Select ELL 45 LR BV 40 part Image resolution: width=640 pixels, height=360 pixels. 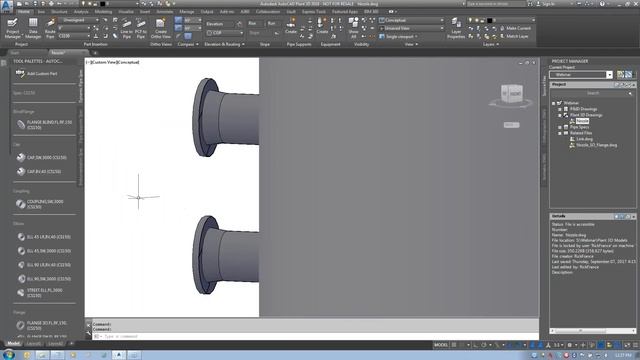[x=43, y=237]
